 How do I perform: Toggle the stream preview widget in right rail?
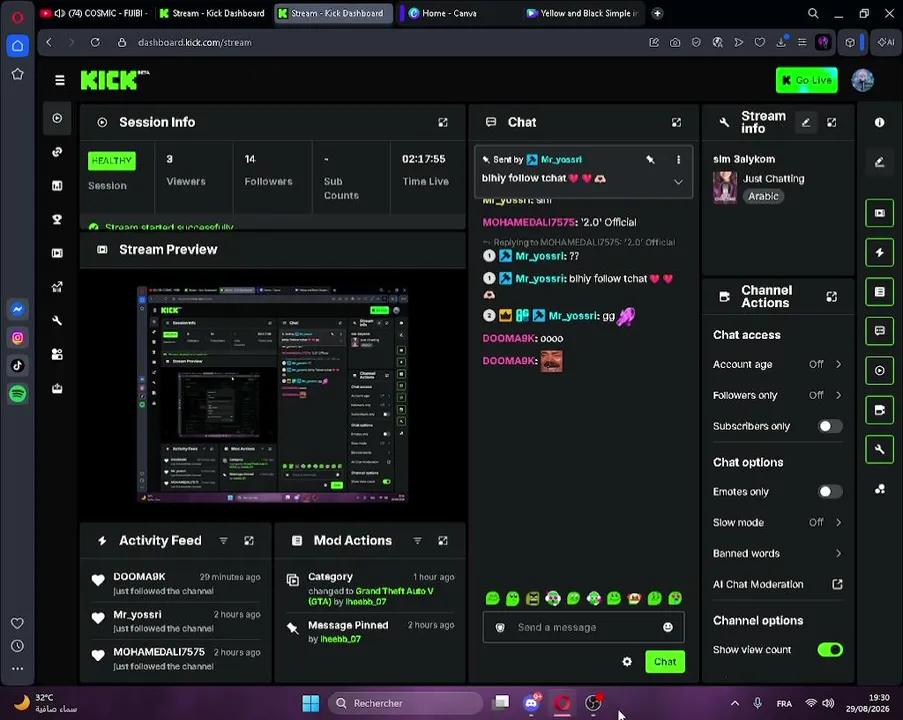(879, 213)
